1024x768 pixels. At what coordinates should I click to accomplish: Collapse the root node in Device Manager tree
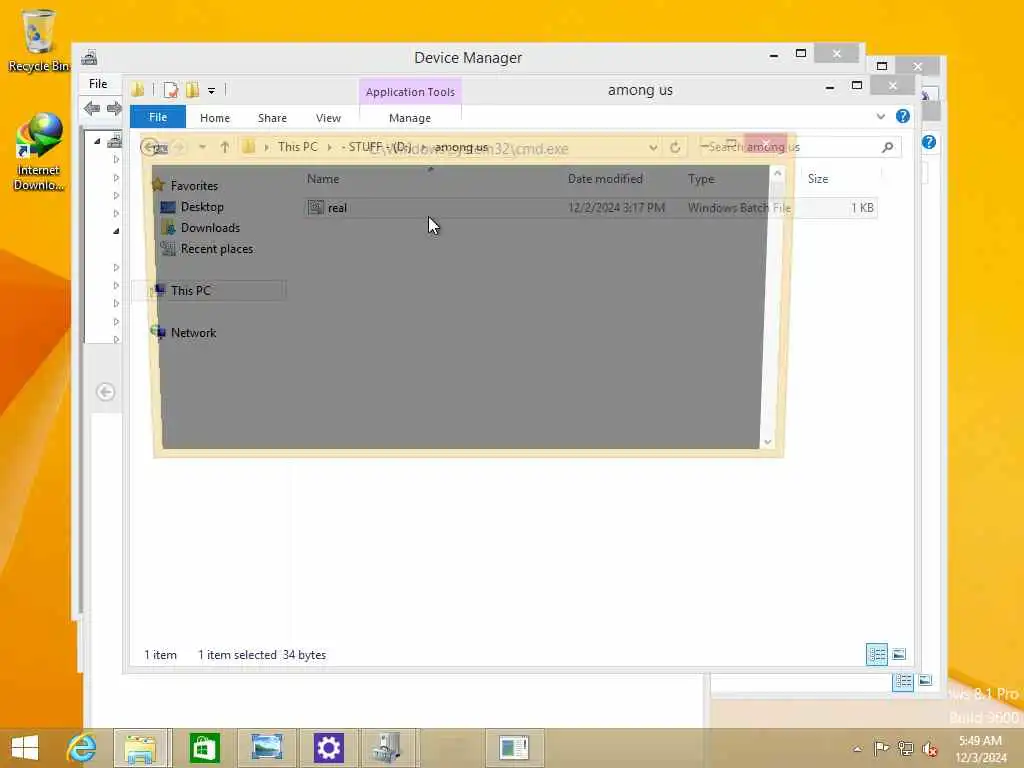click(x=97, y=141)
